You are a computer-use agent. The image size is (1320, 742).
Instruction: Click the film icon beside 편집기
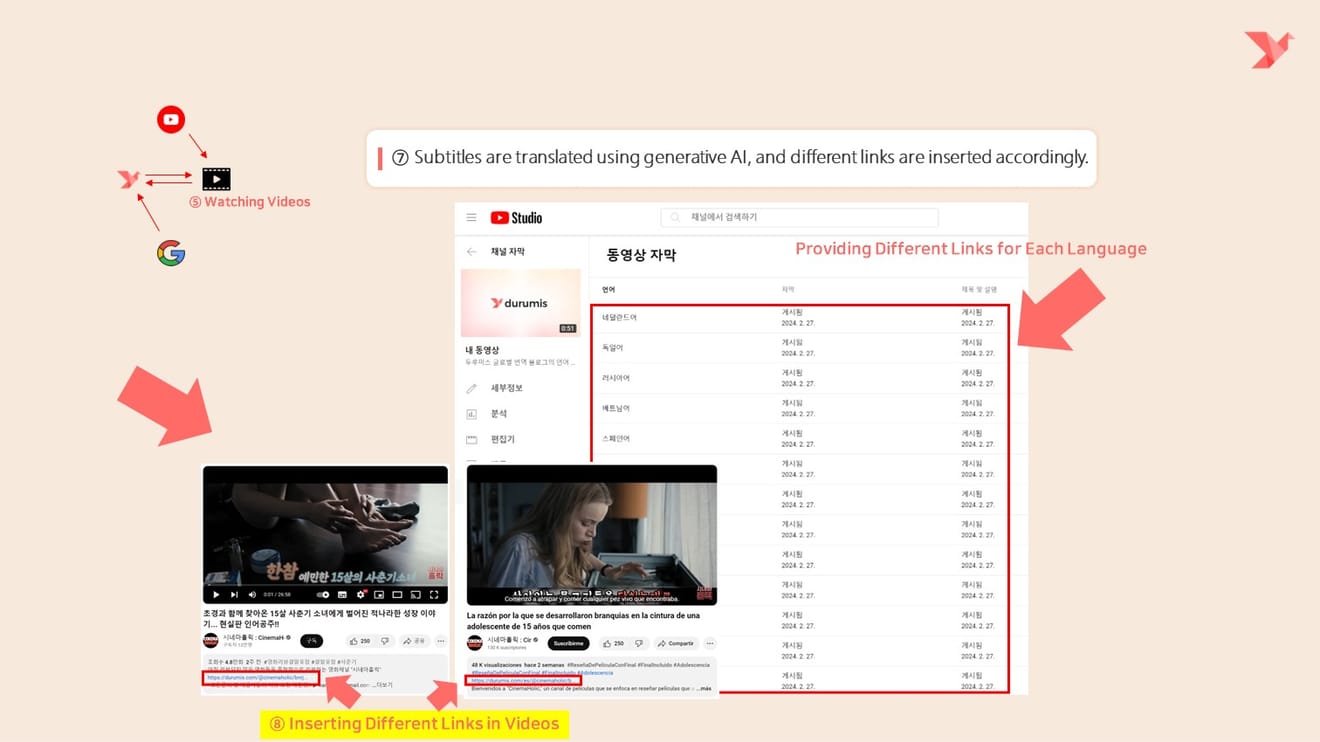tap(472, 440)
